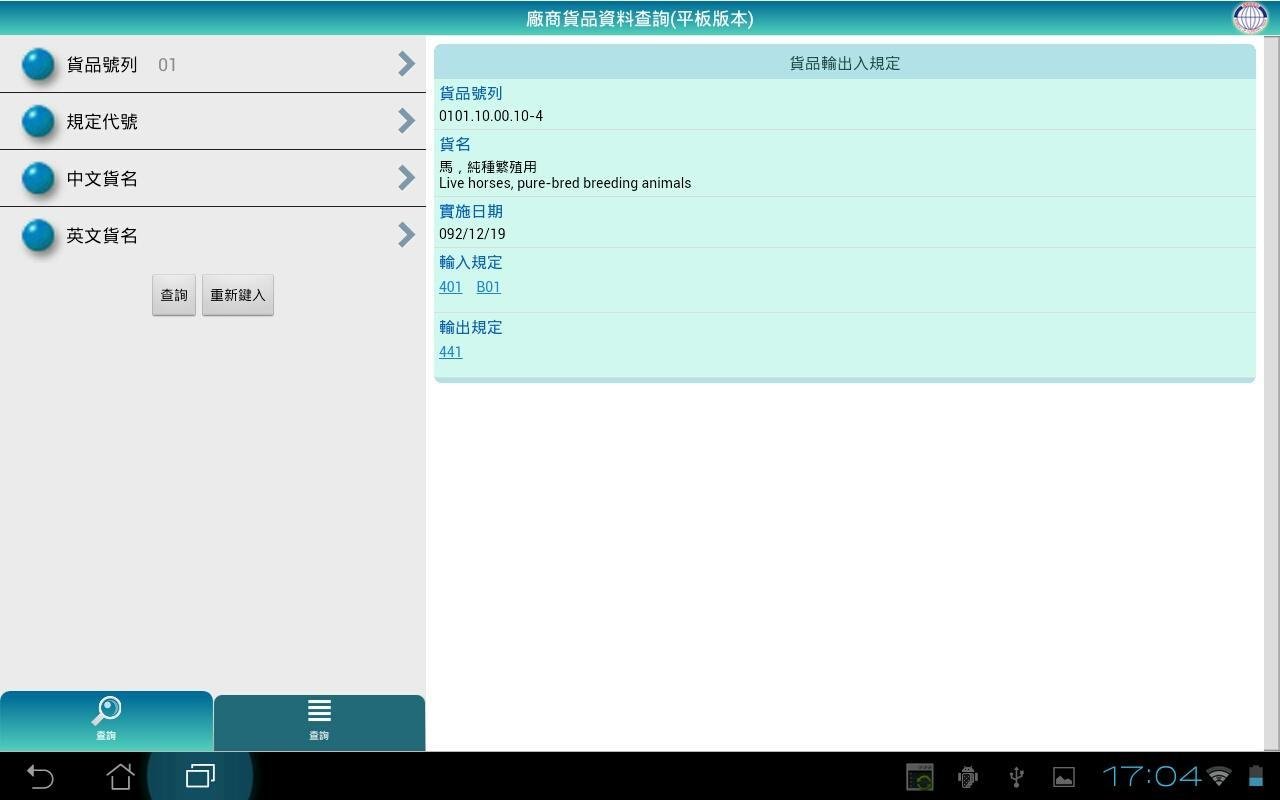1280x800 pixels.
Task: Click the 查詢 search button
Action: 174,295
